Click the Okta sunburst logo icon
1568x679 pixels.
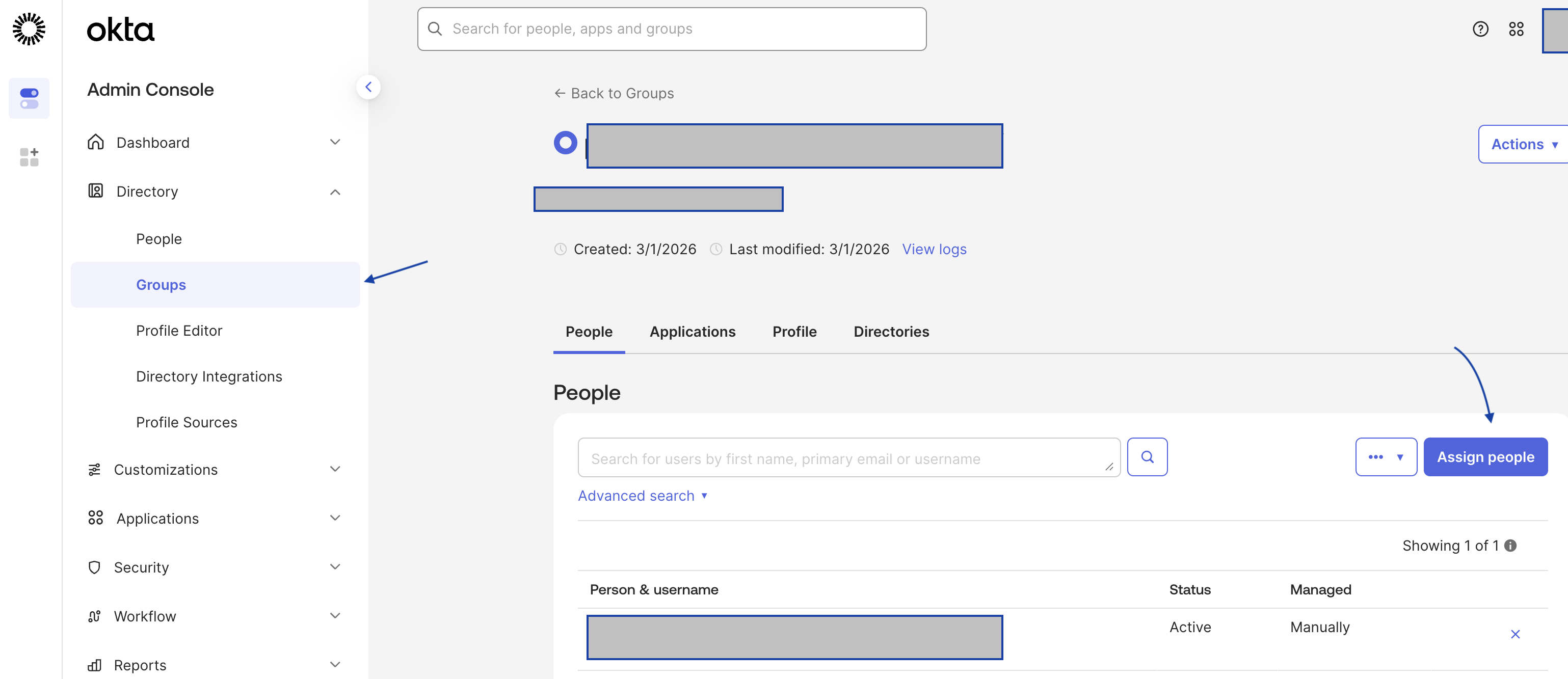29,29
